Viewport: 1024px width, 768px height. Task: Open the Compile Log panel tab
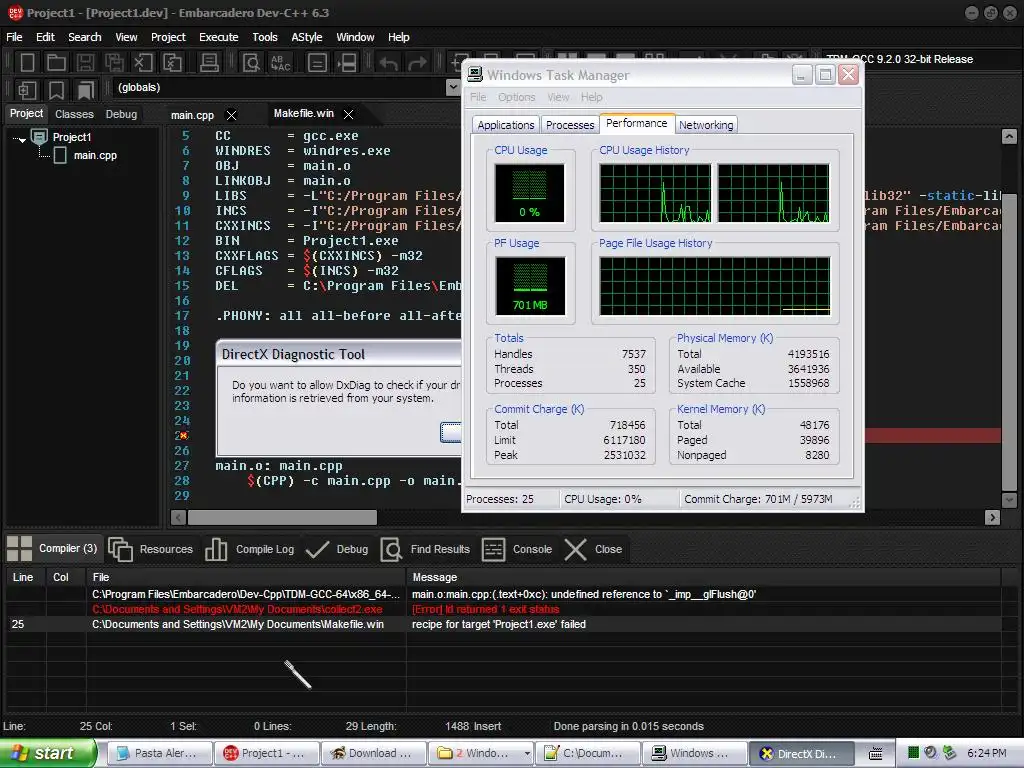[249, 549]
